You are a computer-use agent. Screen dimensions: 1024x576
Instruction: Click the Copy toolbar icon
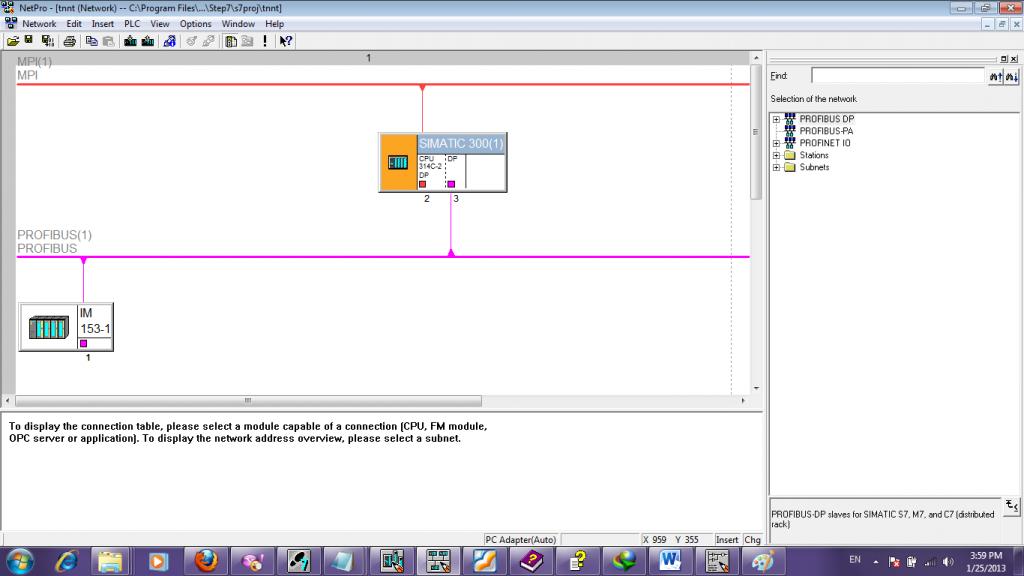[91, 41]
